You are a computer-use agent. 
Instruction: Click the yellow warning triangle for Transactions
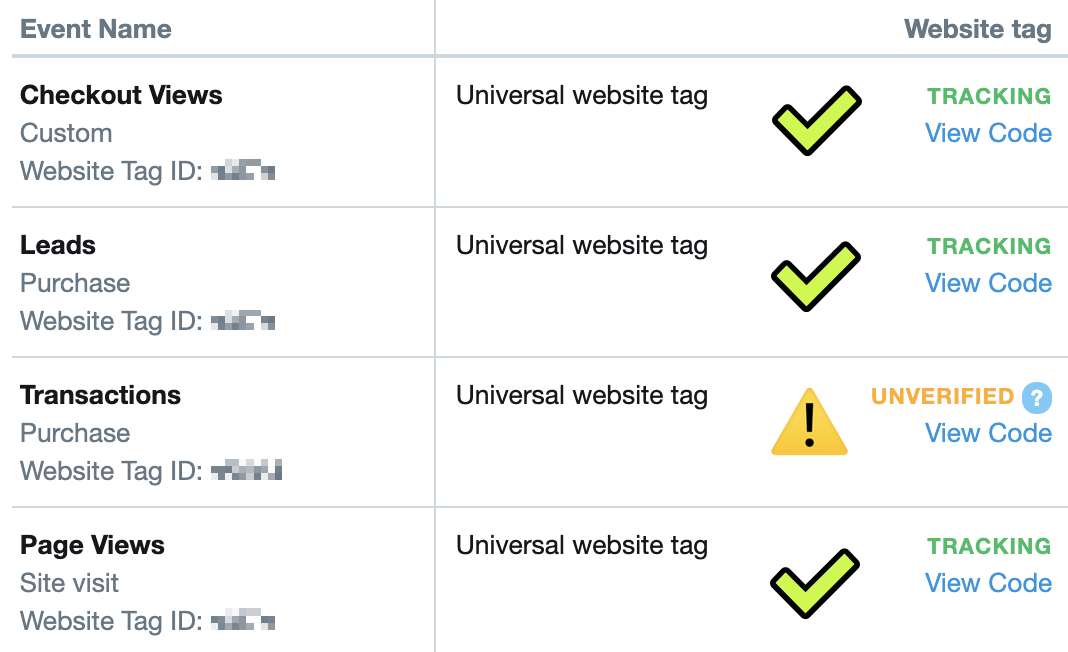point(809,423)
